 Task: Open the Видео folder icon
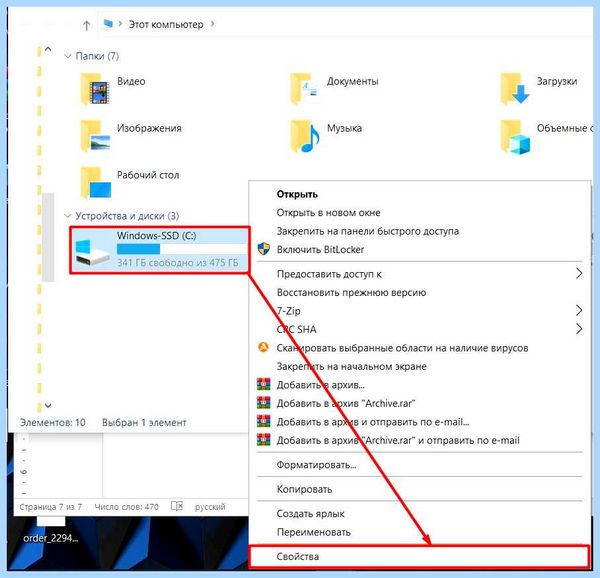pos(95,89)
